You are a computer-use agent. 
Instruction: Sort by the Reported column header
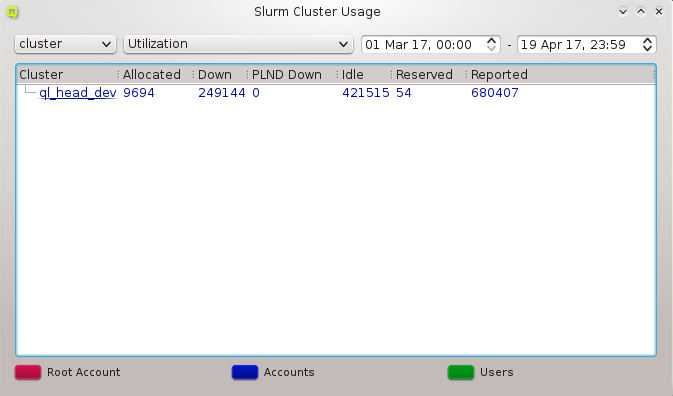coord(561,75)
